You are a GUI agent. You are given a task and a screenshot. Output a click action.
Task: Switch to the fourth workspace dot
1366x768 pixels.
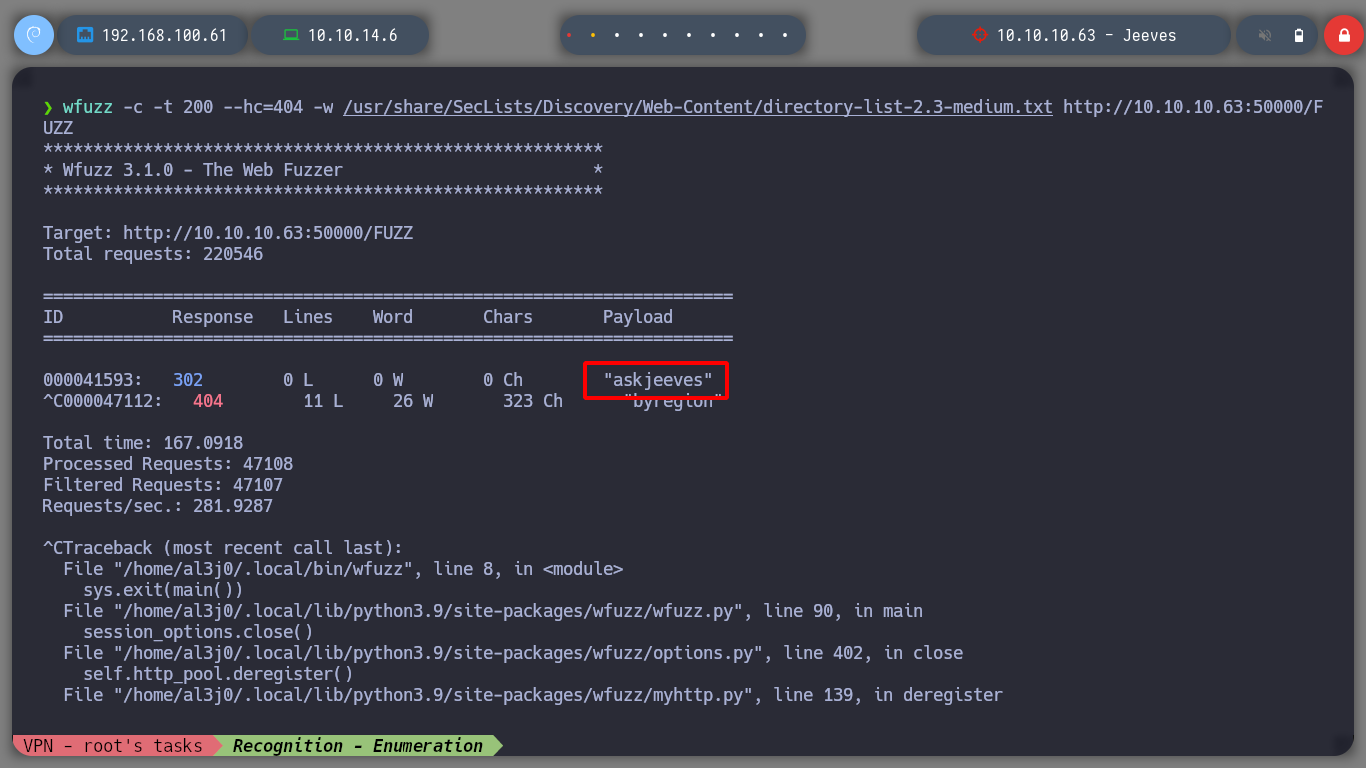641,35
